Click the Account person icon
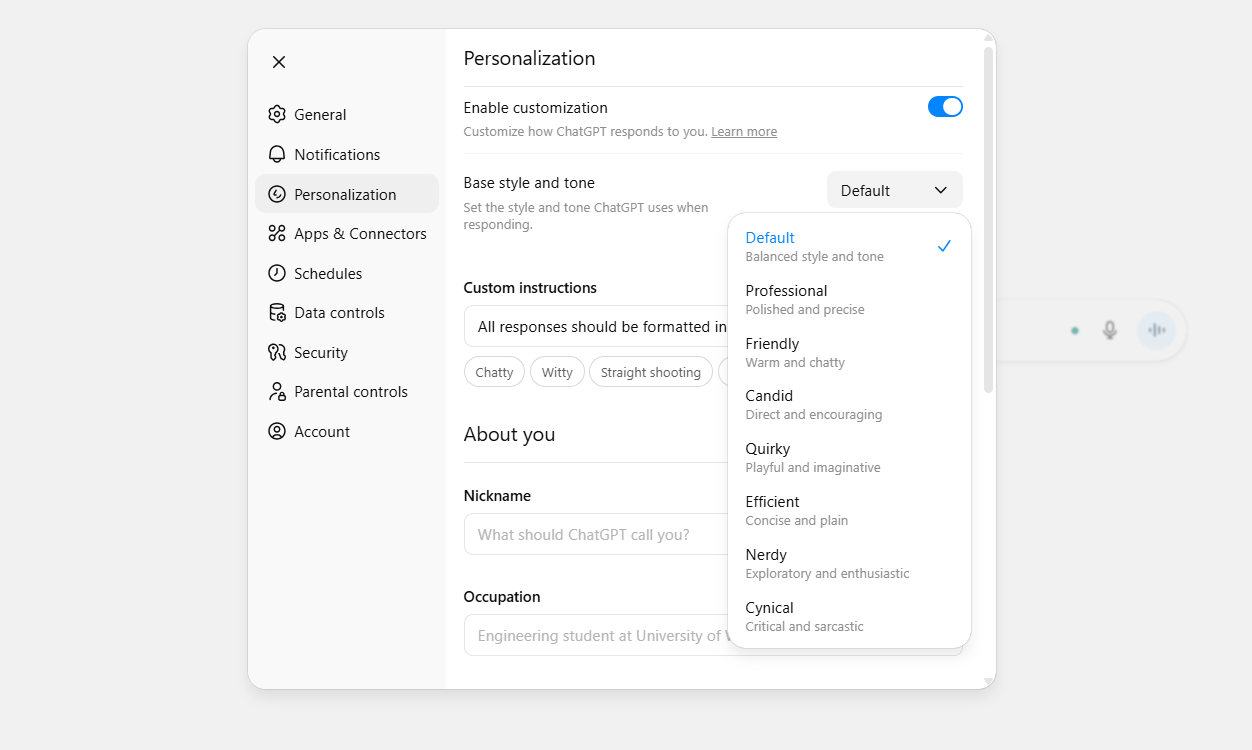Image resolution: width=1252 pixels, height=750 pixels. tap(277, 431)
